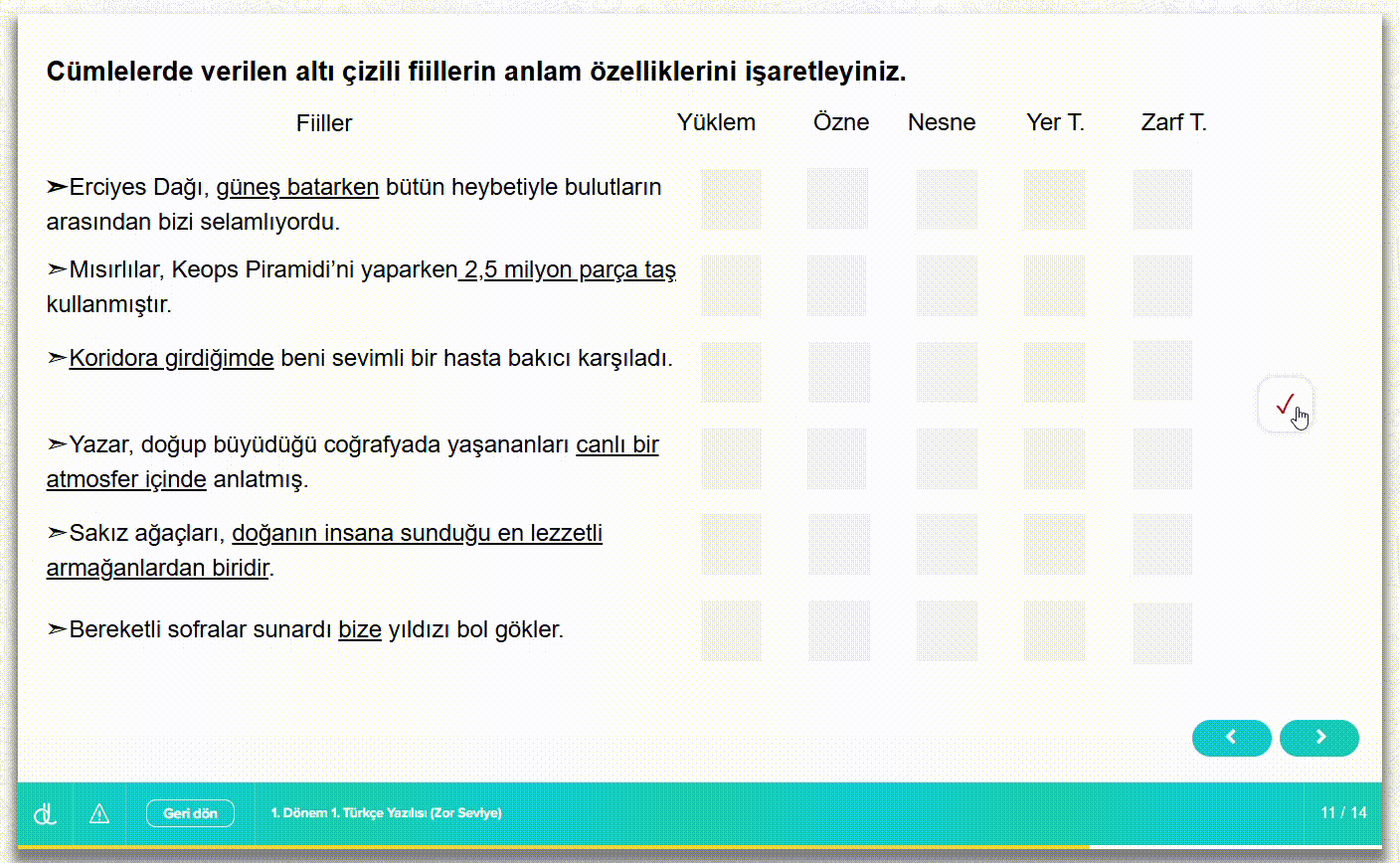This screenshot has width=1400, height=863.
Task: Mark Zarf T. for the Koridora girdiğimde sentence
Action: coord(1161,372)
